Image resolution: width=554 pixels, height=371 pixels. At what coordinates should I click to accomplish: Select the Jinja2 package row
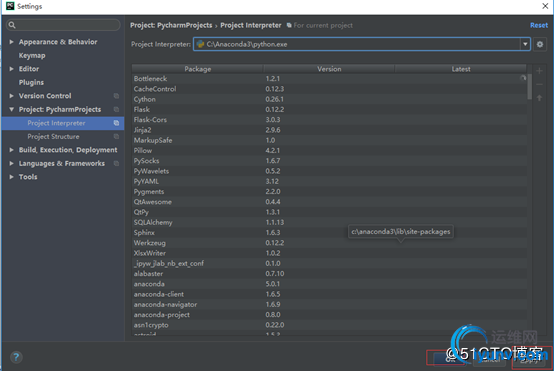tap(329, 130)
